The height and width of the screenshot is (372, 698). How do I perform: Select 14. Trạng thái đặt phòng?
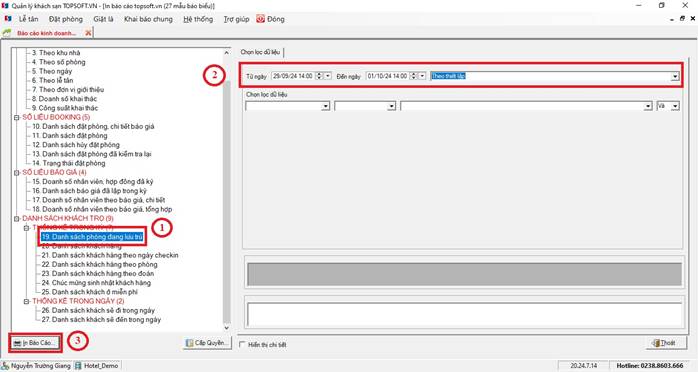pyautogui.click(x=69, y=163)
